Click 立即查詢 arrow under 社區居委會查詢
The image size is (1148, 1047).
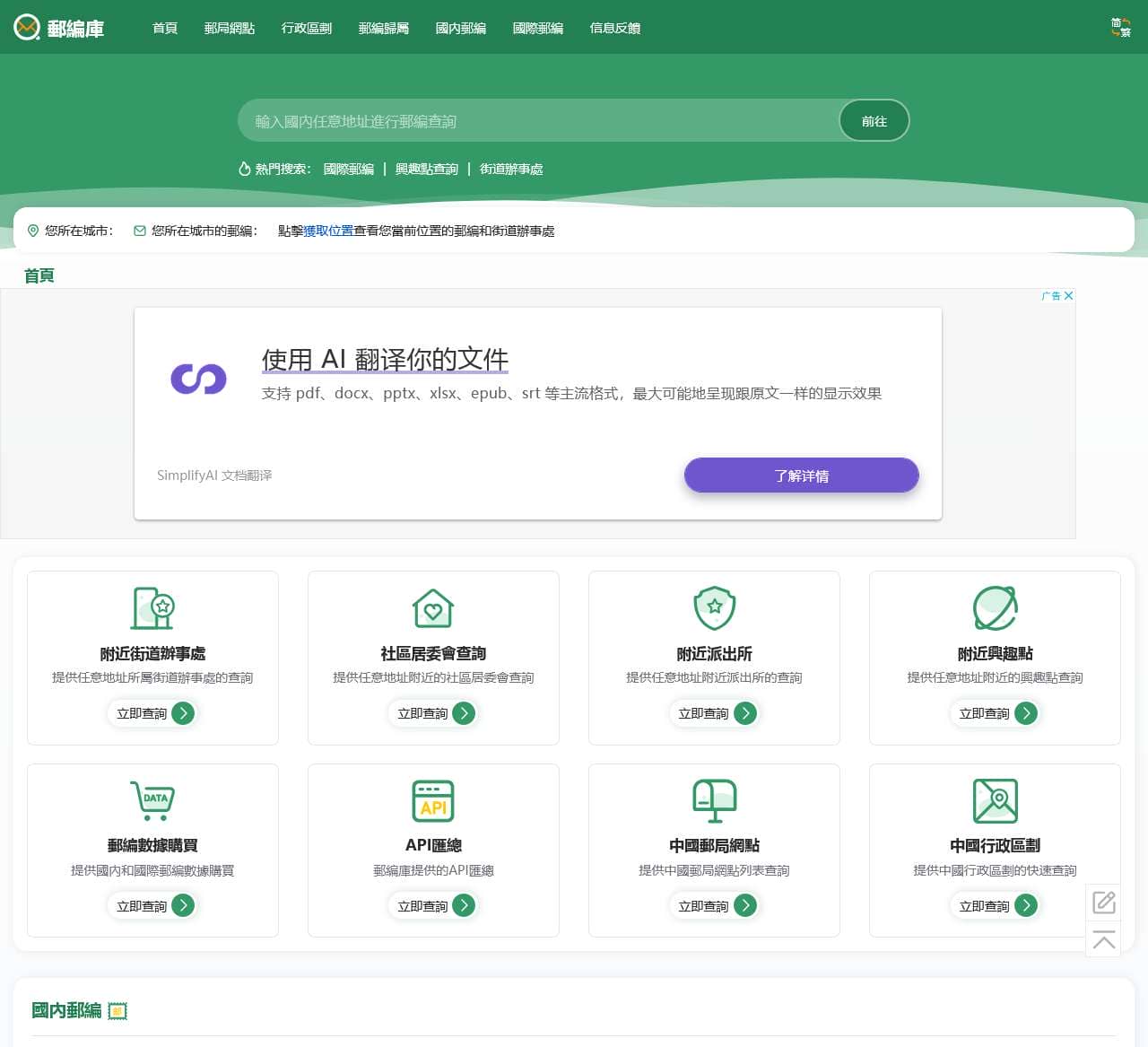pos(464,713)
